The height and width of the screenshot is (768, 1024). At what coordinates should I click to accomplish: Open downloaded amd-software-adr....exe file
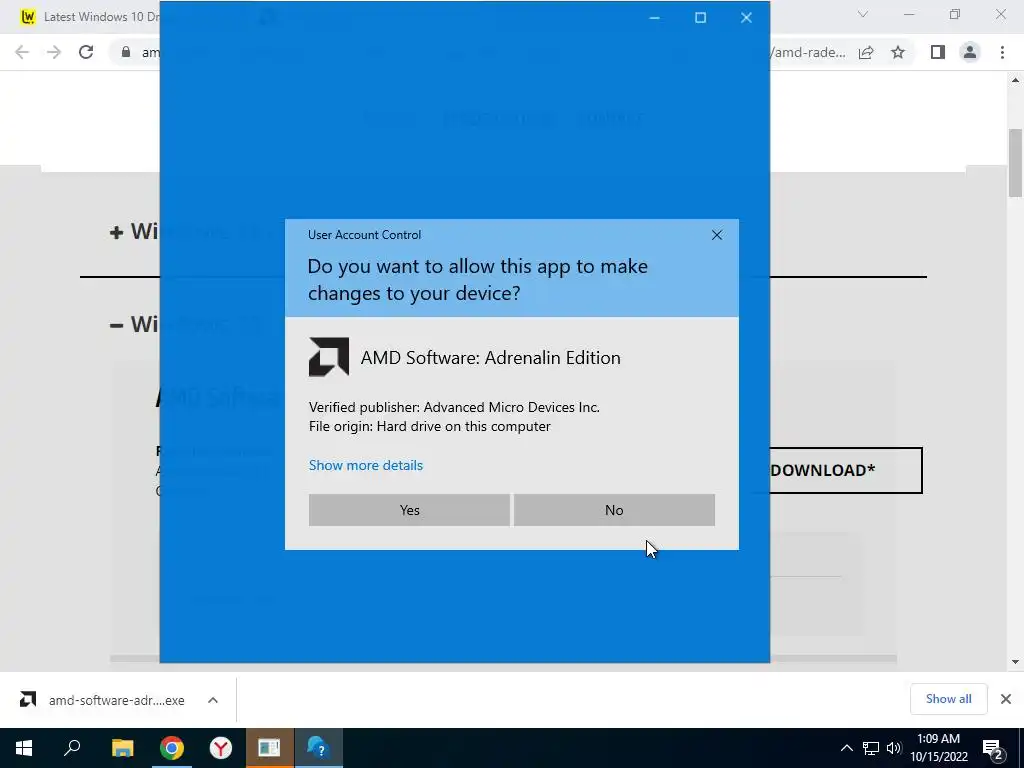tap(104, 700)
